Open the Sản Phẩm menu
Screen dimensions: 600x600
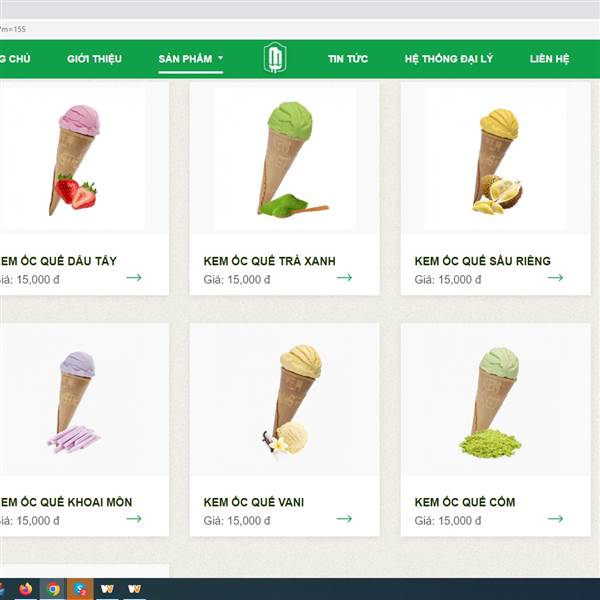tap(185, 59)
